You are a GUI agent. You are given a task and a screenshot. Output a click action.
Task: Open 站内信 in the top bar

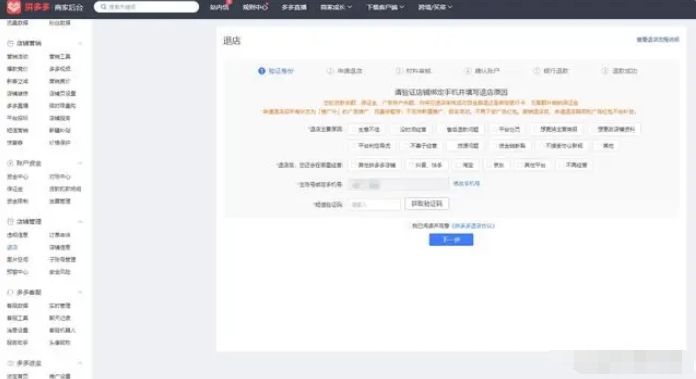pos(219,7)
